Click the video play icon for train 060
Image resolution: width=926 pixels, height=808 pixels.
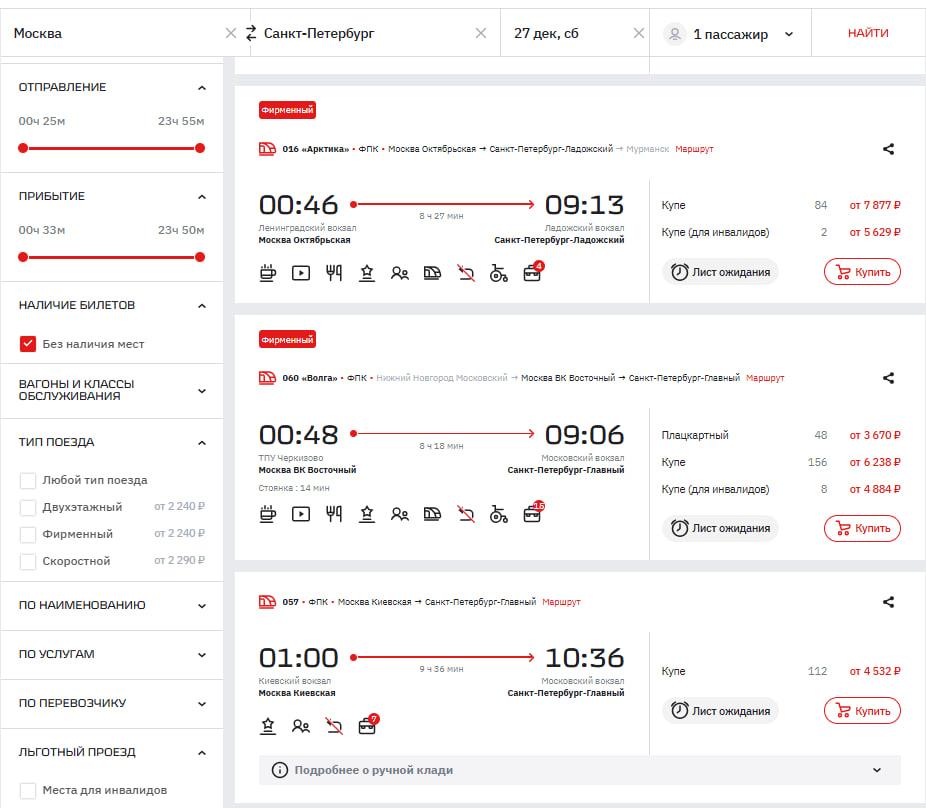(301, 514)
